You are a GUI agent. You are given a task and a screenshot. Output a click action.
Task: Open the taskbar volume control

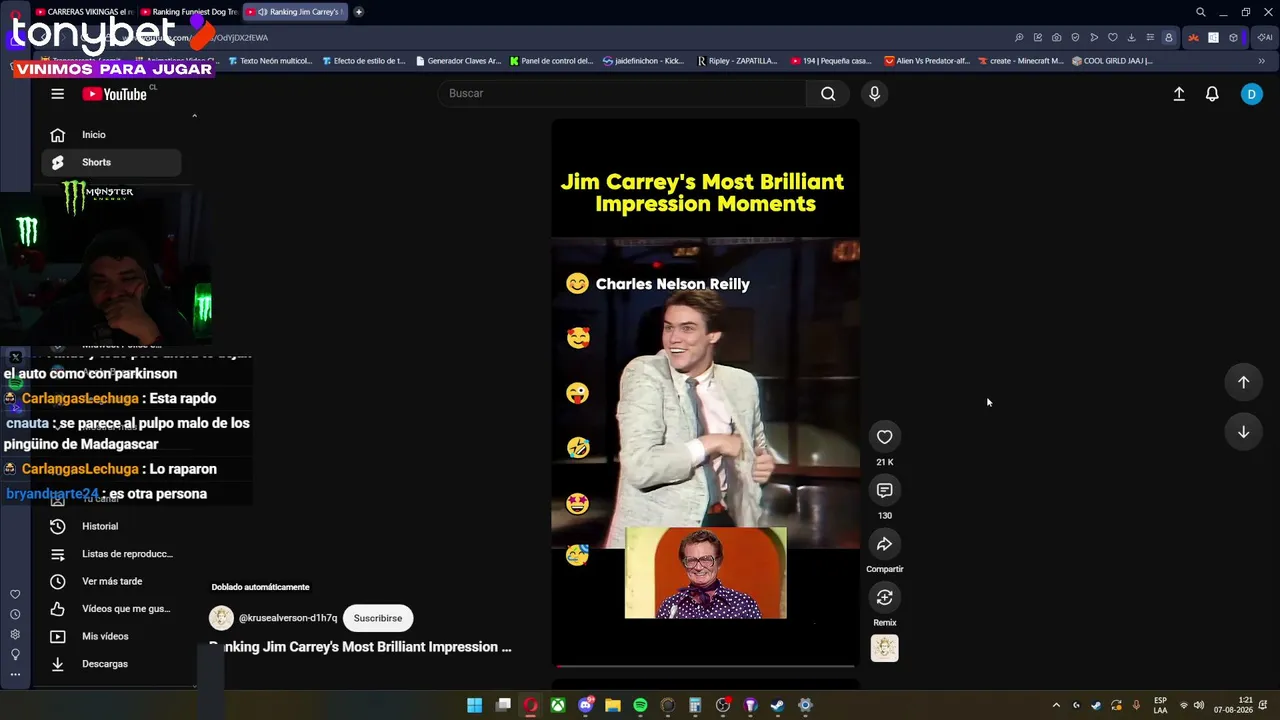[1199, 705]
